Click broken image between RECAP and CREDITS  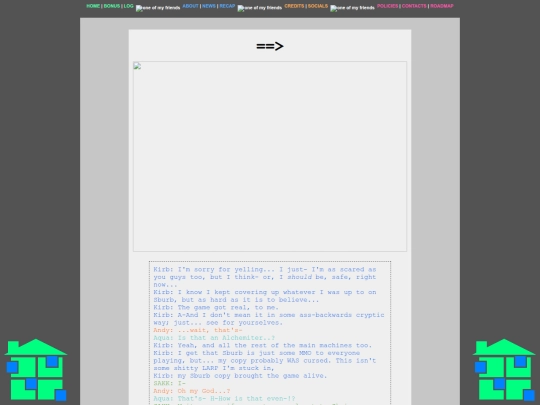point(260,8)
